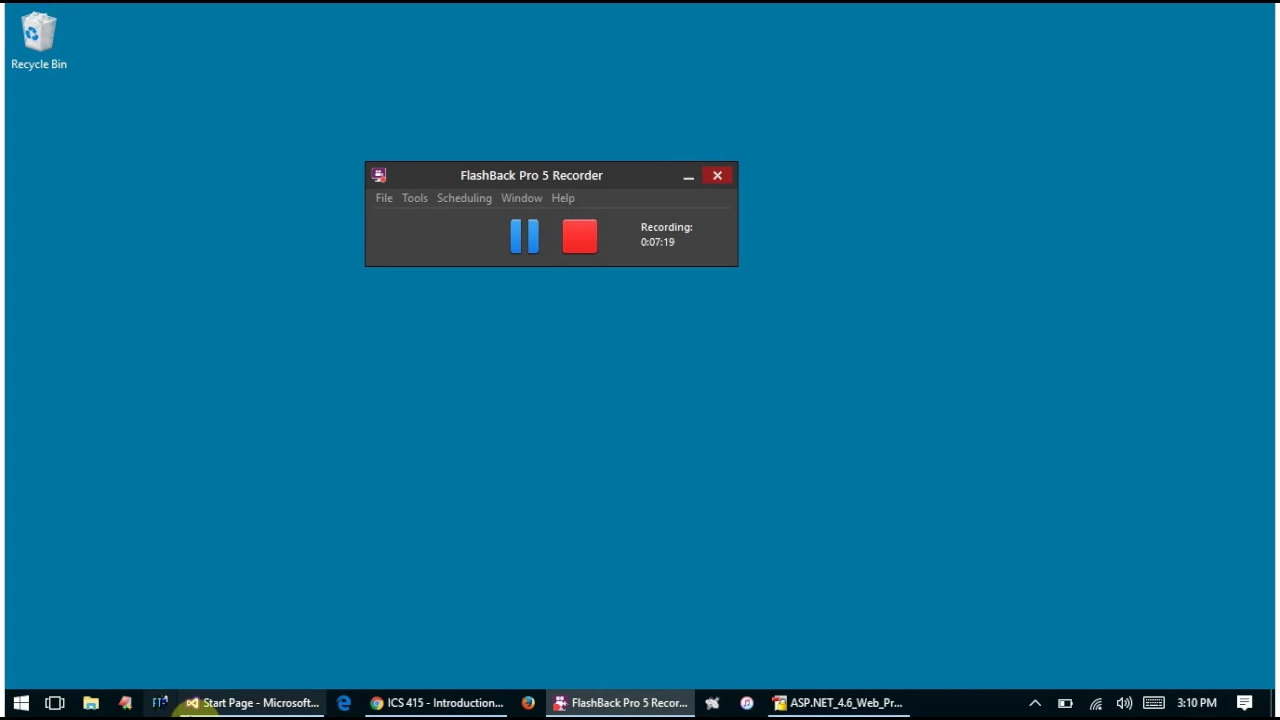
Task: Switch to ASP.NET_4.6_Web_Pr taskbar window
Action: pos(838,703)
